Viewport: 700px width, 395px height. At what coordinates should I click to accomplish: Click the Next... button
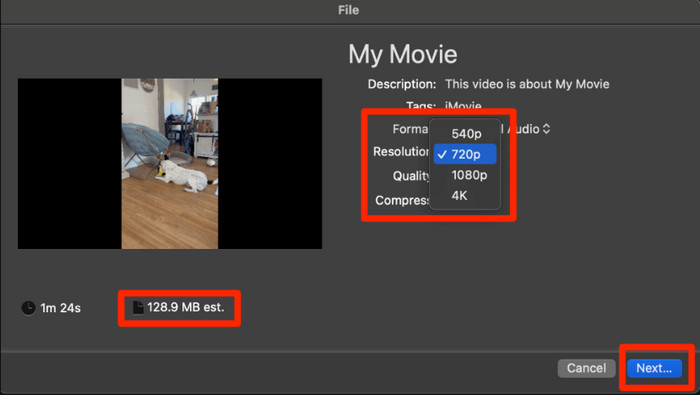tap(654, 368)
